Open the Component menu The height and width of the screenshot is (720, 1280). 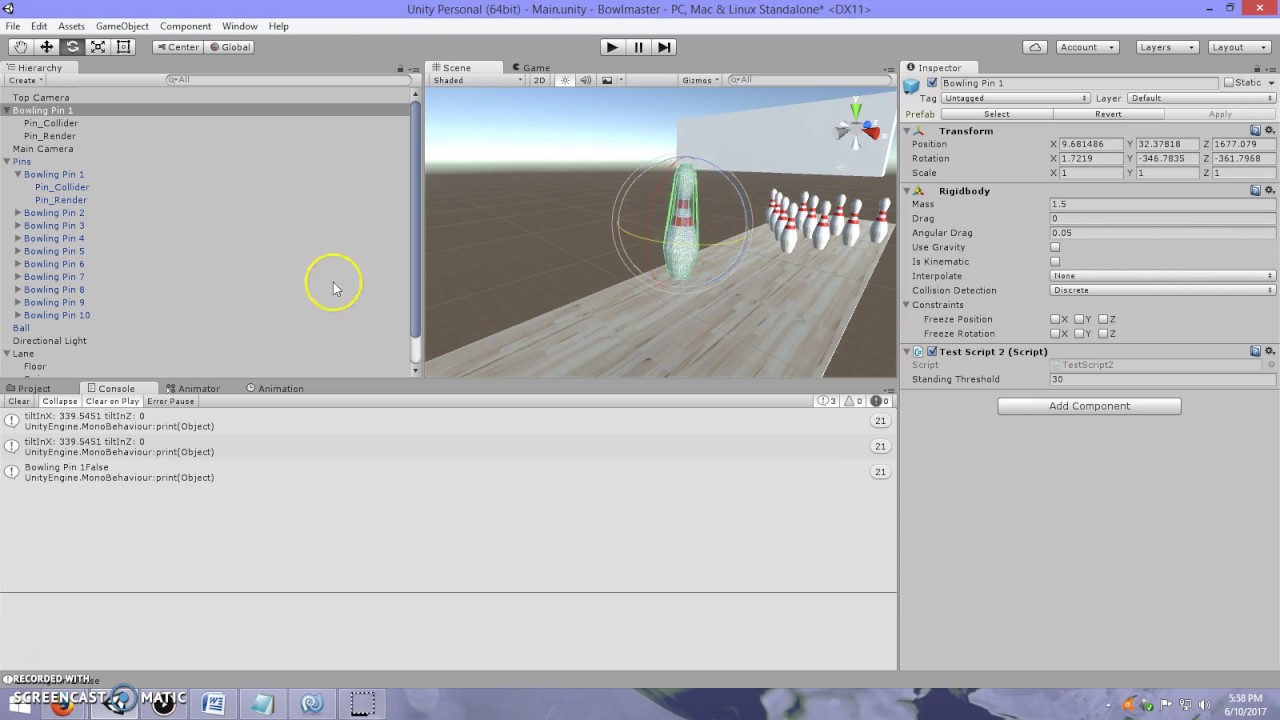tap(185, 26)
